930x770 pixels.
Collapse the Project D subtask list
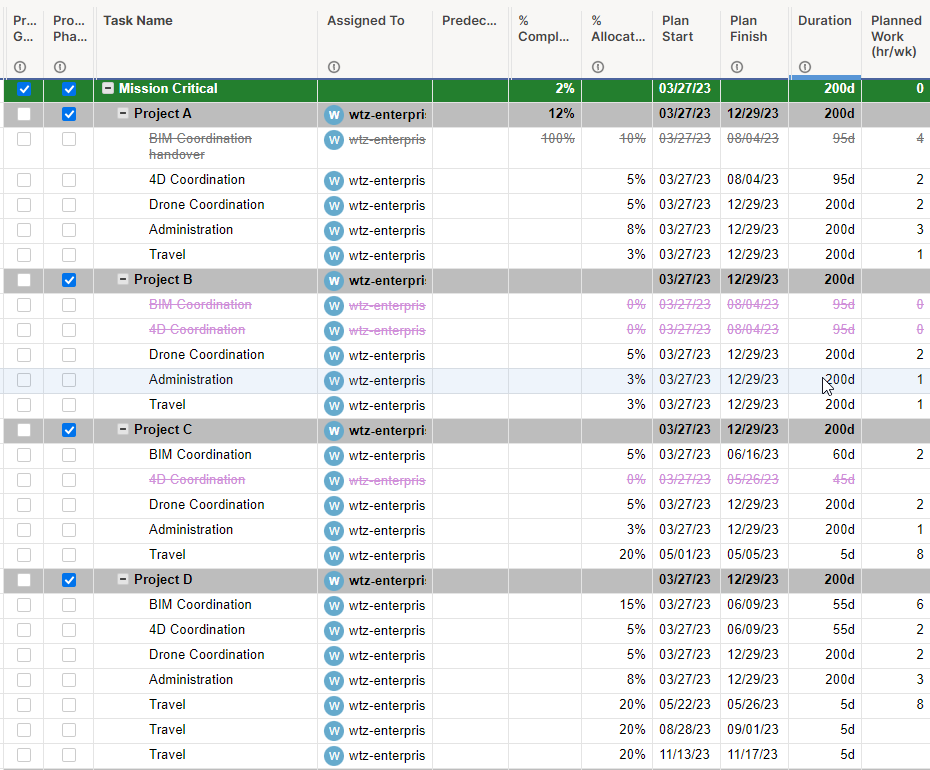pos(124,580)
